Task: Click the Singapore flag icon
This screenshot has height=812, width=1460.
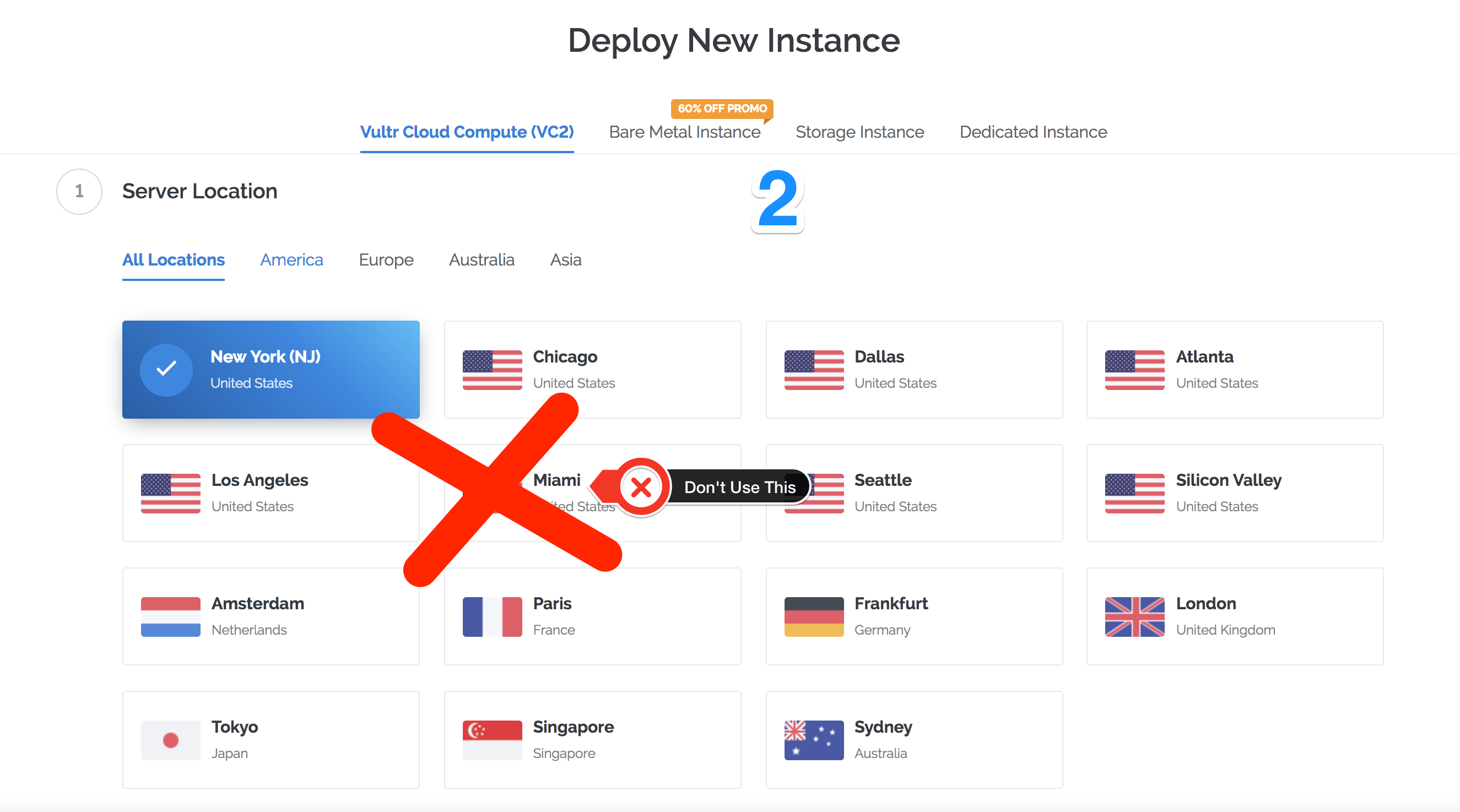Action: coord(492,740)
